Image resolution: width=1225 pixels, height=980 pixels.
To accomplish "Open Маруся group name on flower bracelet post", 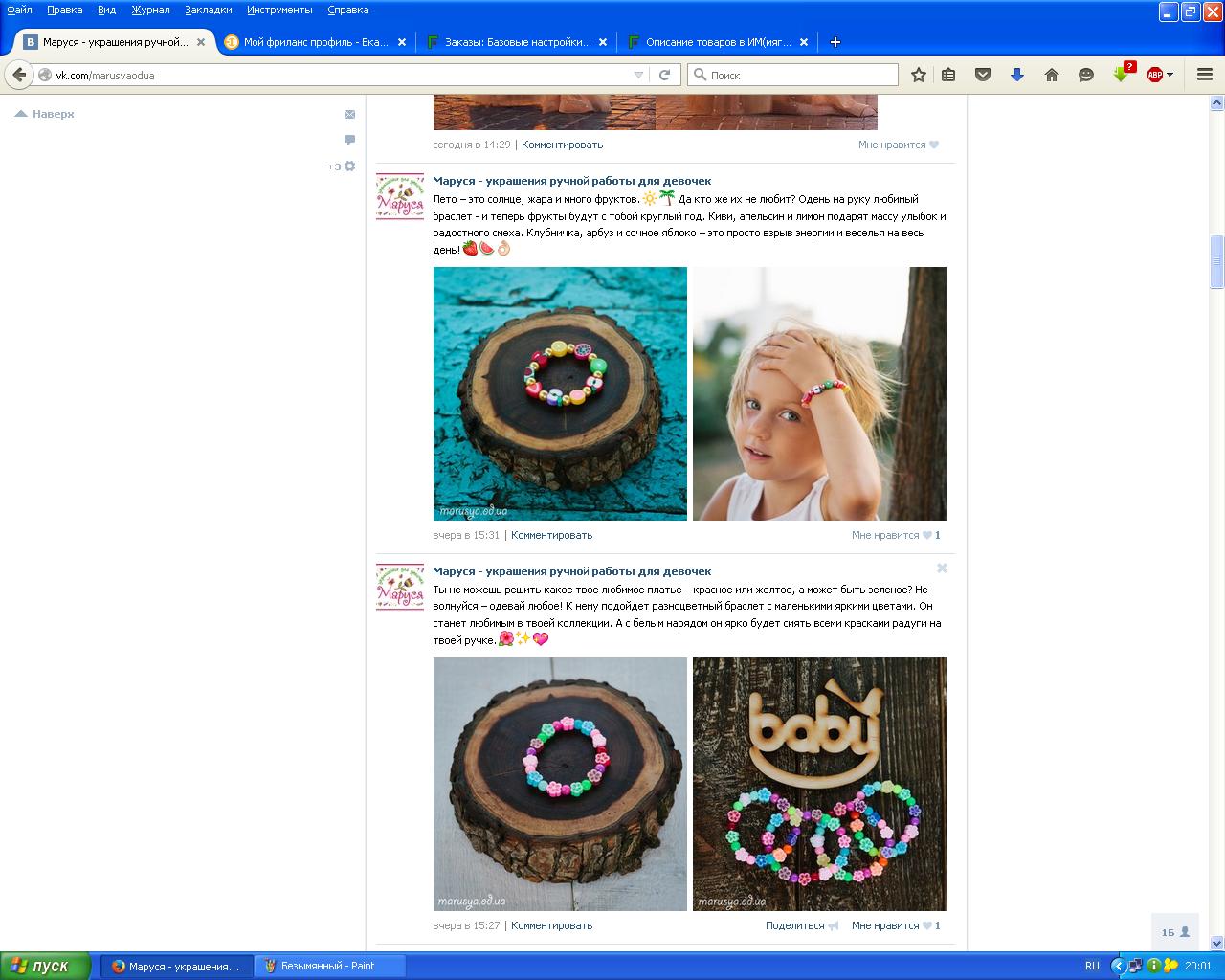I will (571, 571).
